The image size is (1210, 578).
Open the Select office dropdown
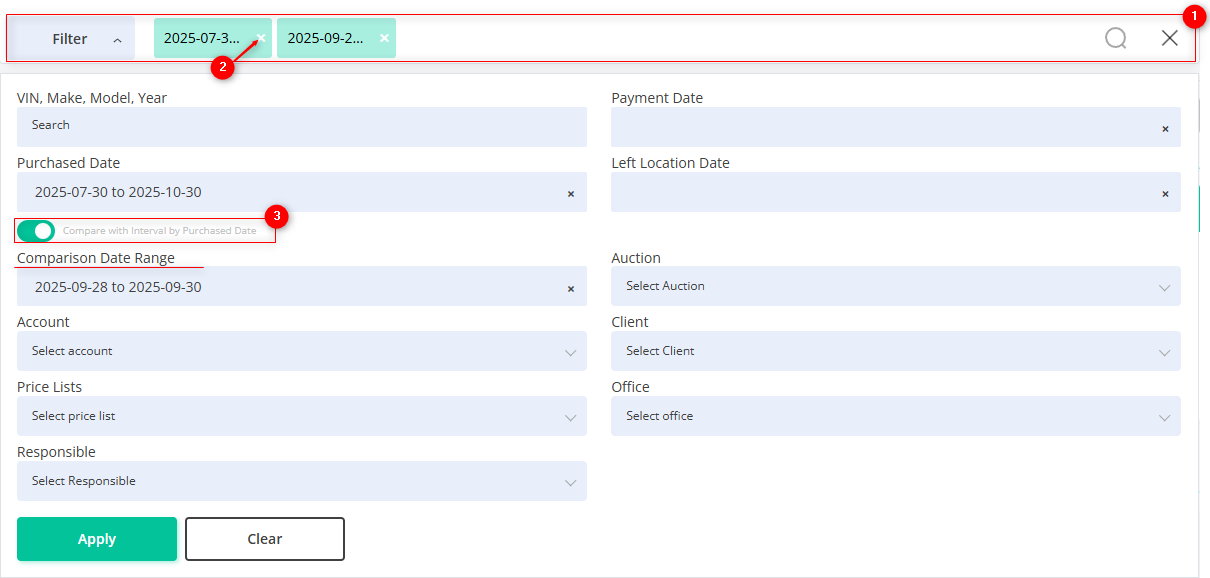click(895, 416)
